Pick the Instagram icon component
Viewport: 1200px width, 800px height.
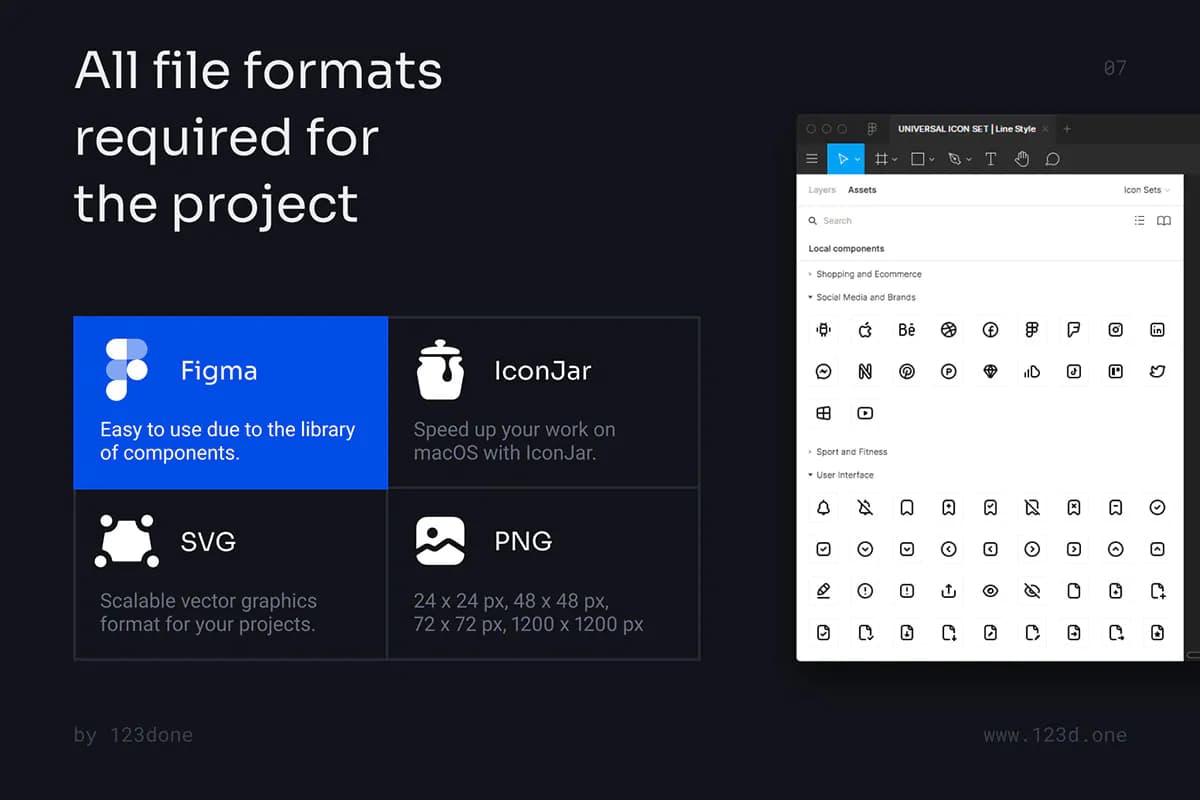pyautogui.click(x=1116, y=330)
